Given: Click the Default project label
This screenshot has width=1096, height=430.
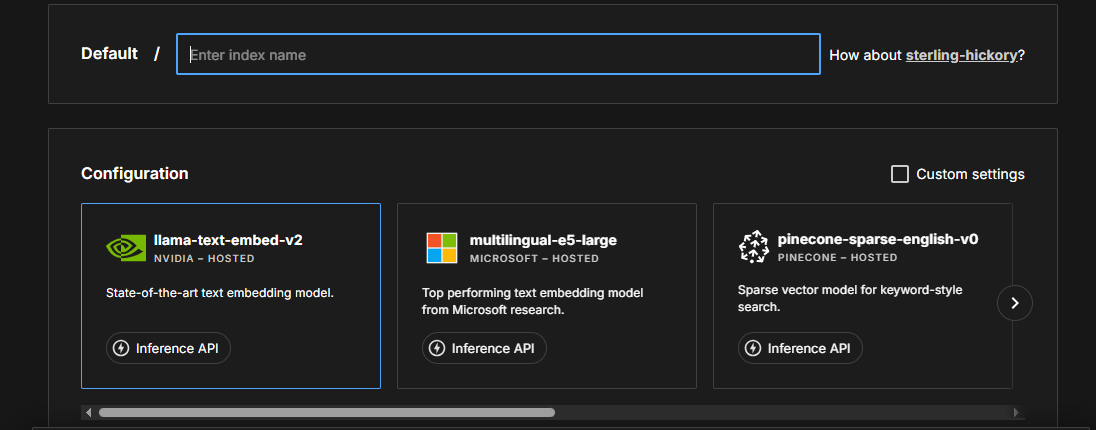Looking at the screenshot, I should tap(109, 54).
